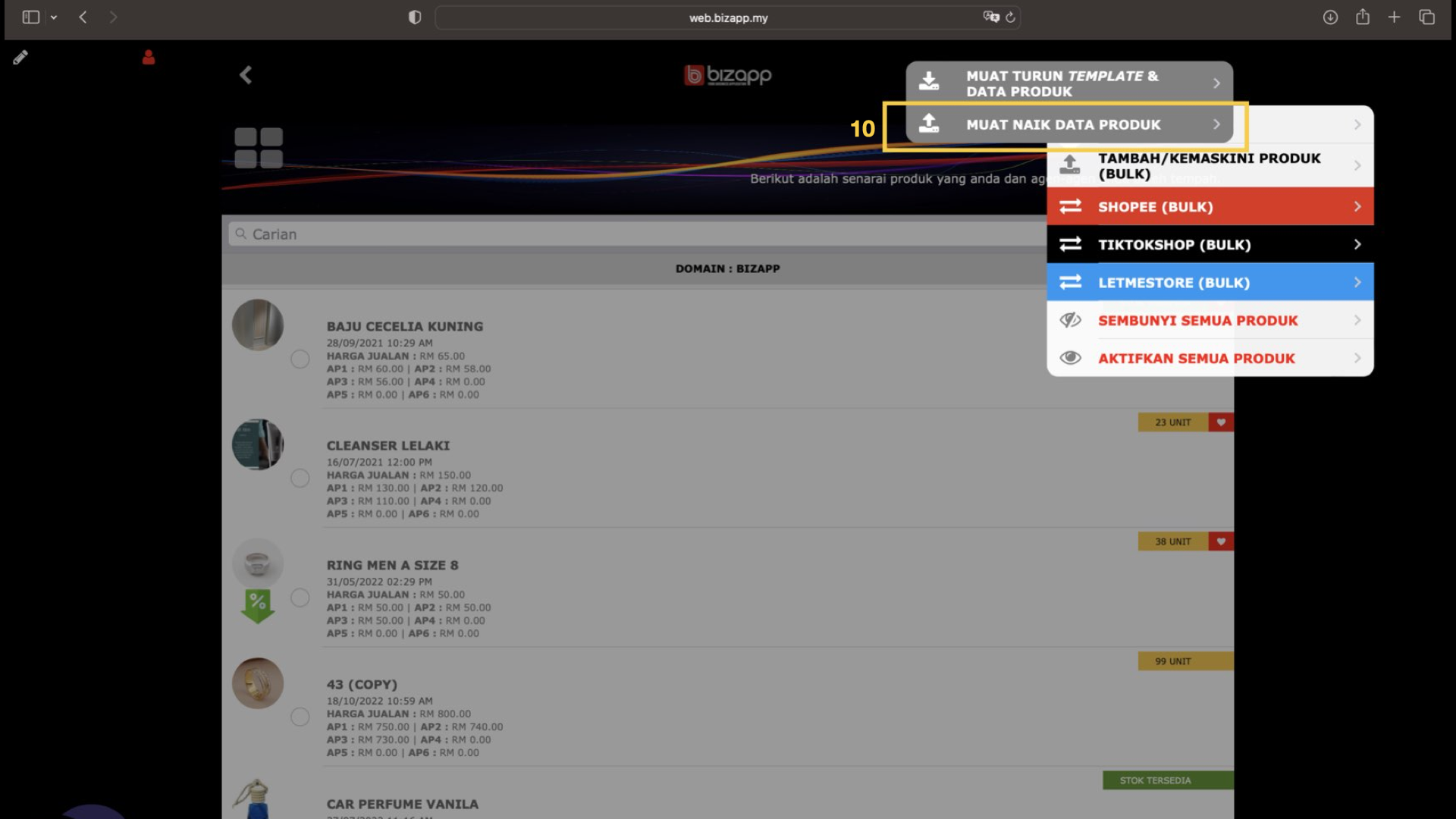This screenshot has width=1456, height=819.
Task: Click the LetMeStore sync arrows icon
Action: point(1070,282)
